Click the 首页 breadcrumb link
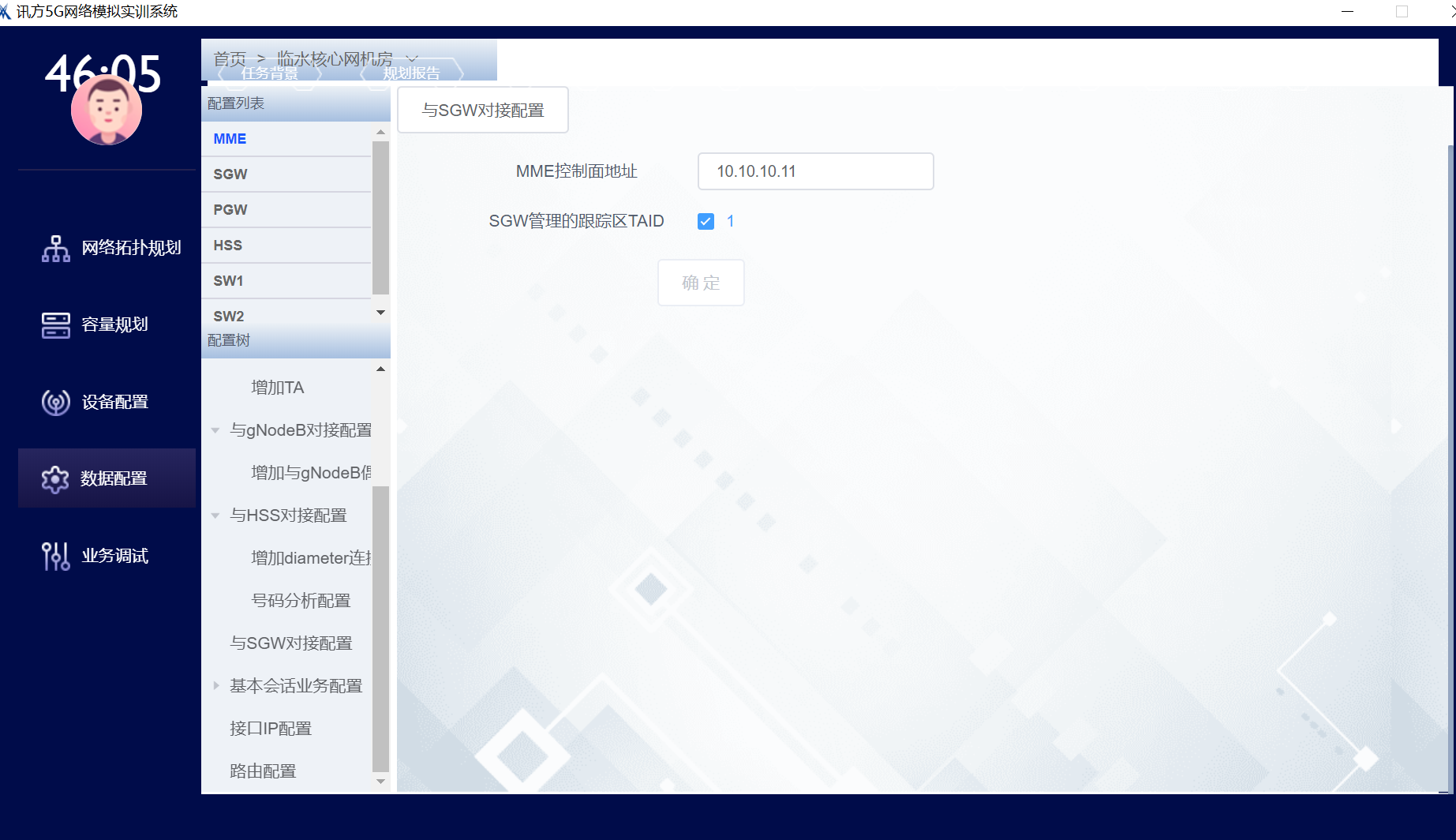Image resolution: width=1456 pixels, height=840 pixels. [x=230, y=59]
